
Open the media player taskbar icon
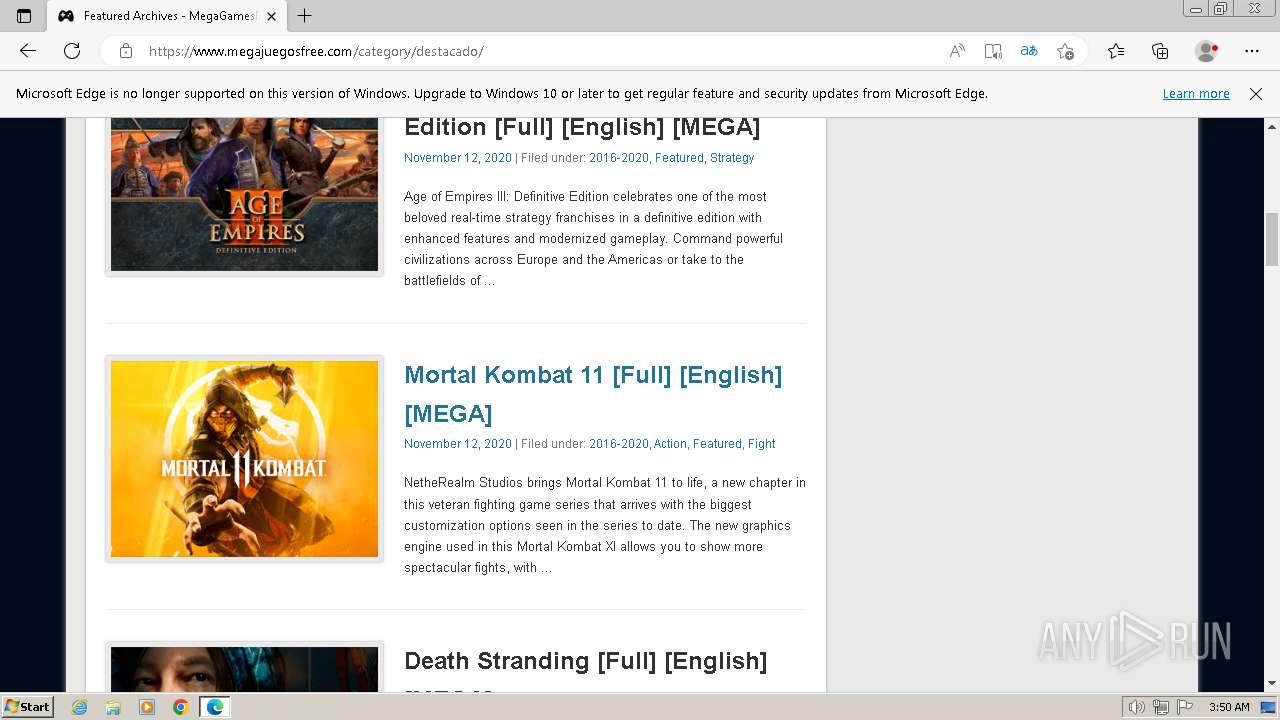coord(147,707)
